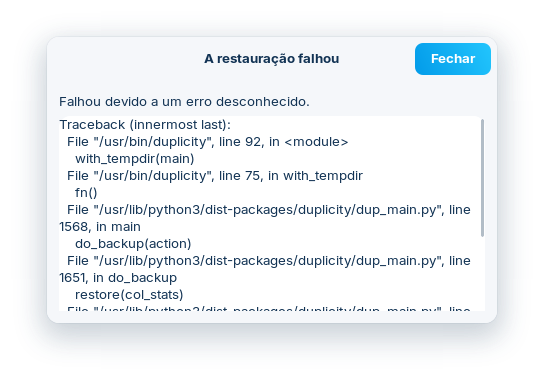Click the "1568, in main" line
The height and width of the screenshot is (380, 544).
(x=100, y=227)
